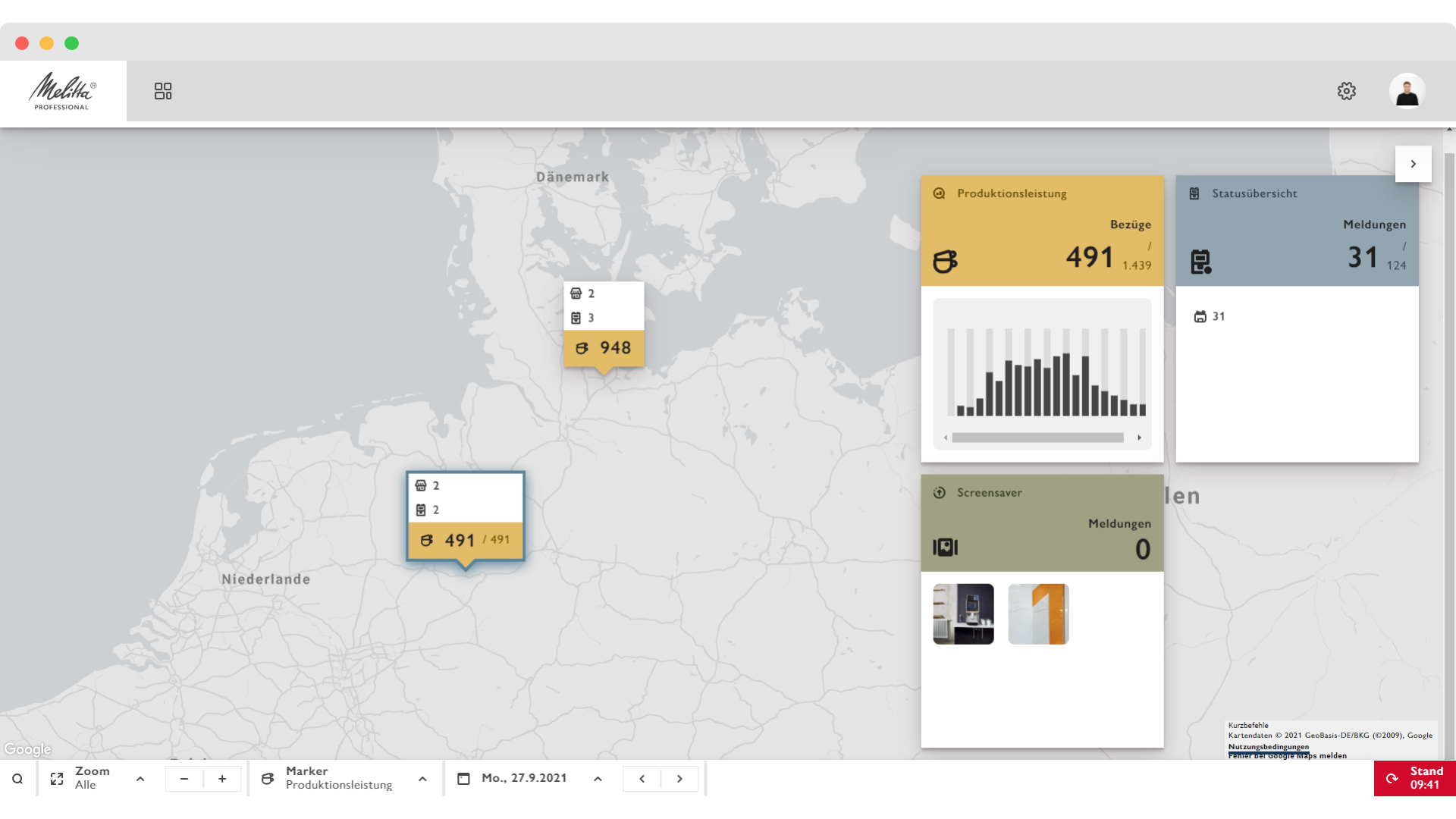Click the Meldungen value 31

1362,257
